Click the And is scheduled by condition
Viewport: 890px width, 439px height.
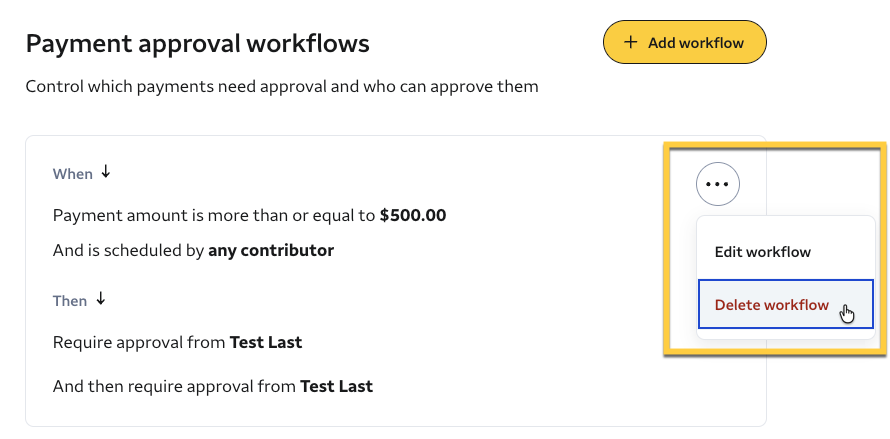click(x=129, y=250)
